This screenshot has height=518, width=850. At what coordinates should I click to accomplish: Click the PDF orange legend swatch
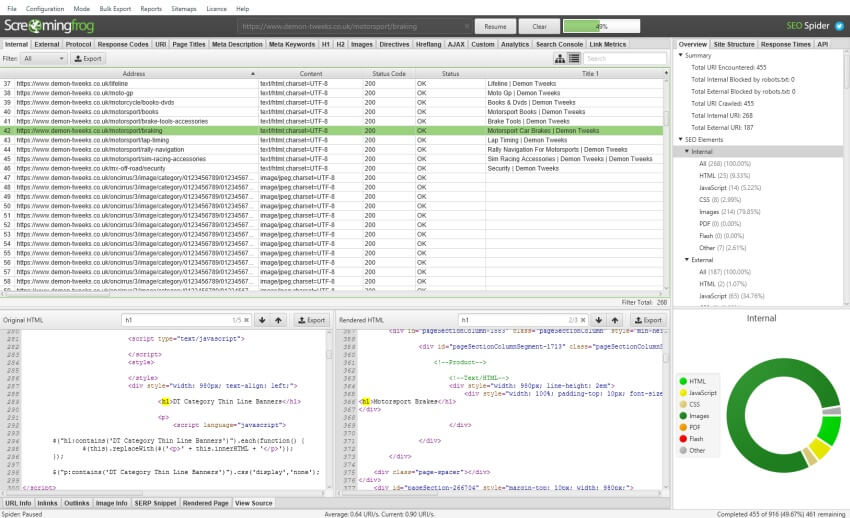click(x=683, y=427)
